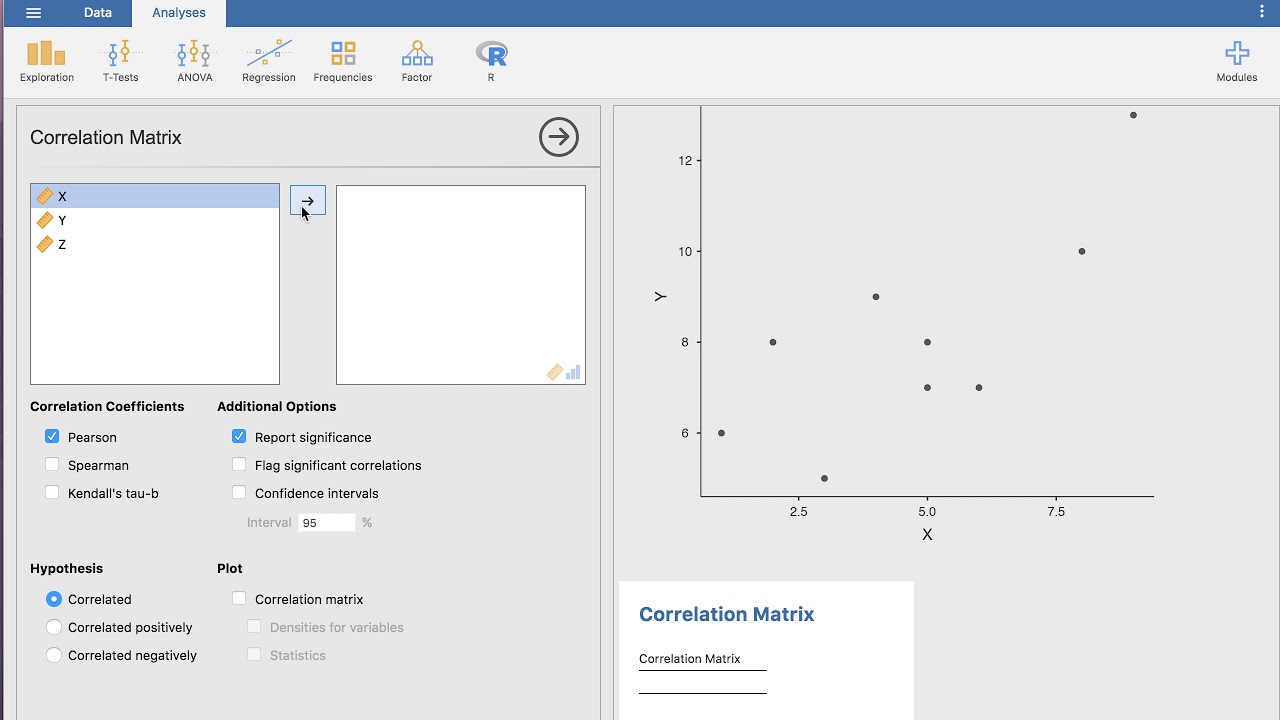This screenshot has width=1280, height=720.
Task: Open the Frequencies analyses menu
Action: point(343,62)
